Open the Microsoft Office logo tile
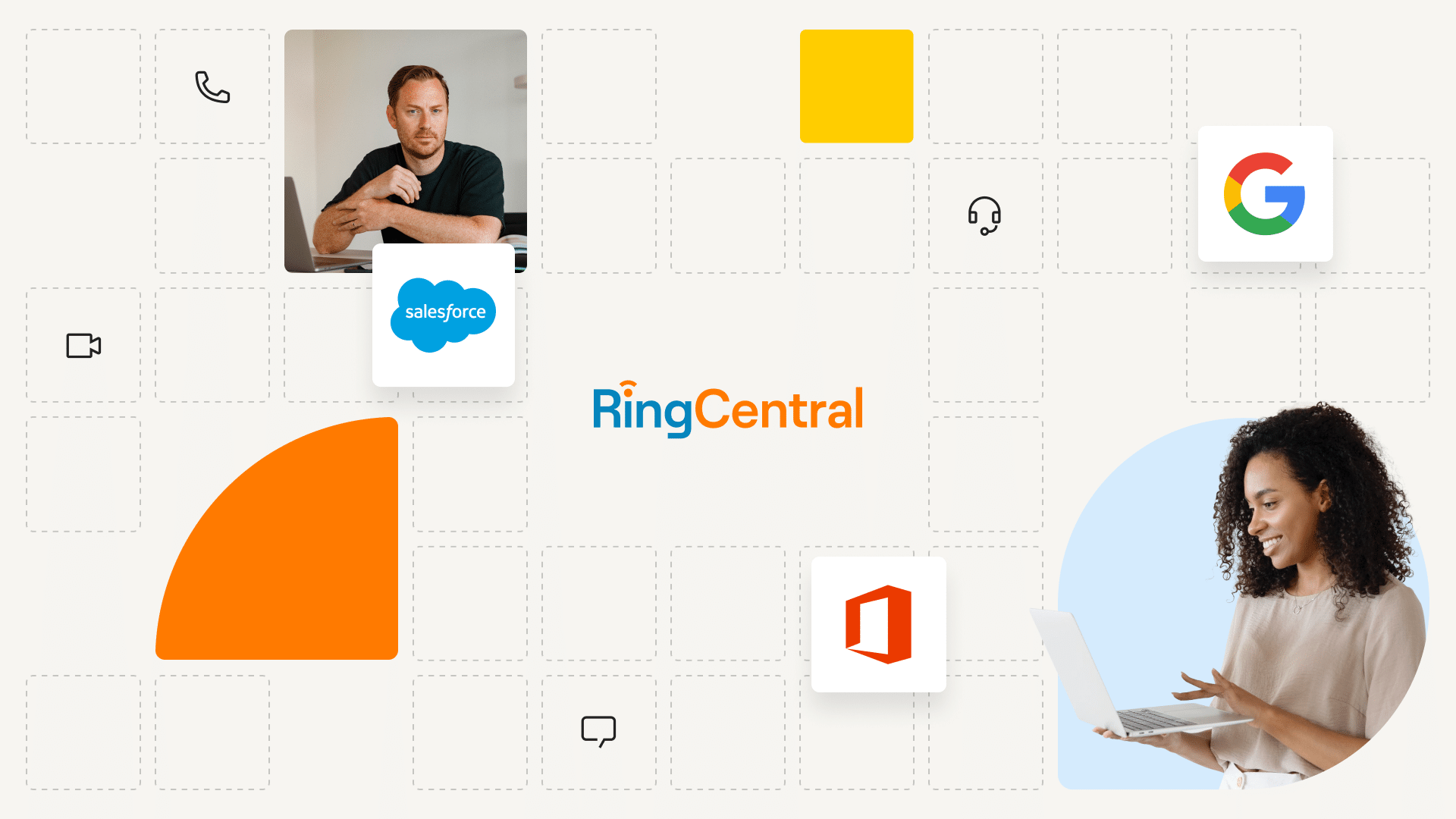 tap(879, 624)
